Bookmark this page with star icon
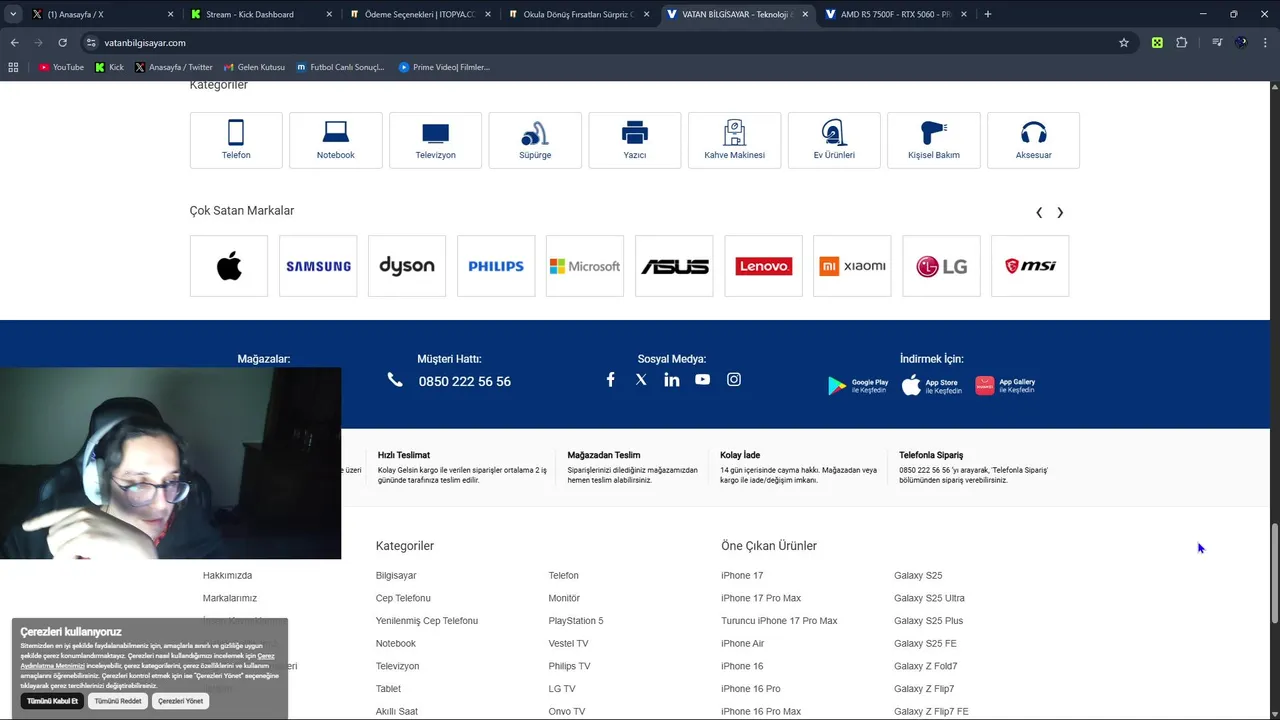 click(1124, 43)
